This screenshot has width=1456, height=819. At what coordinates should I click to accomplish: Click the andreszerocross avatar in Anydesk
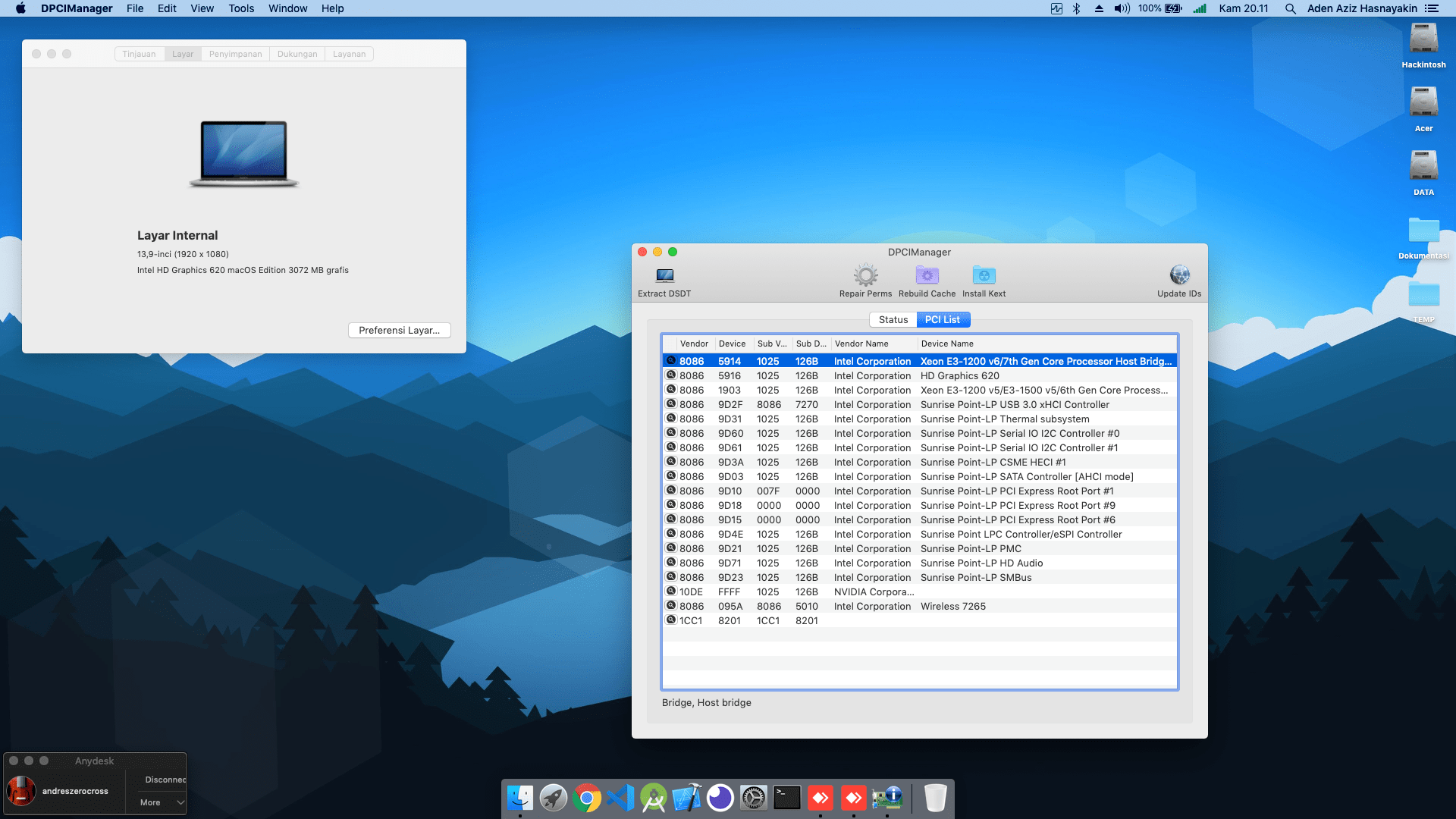click(x=21, y=791)
